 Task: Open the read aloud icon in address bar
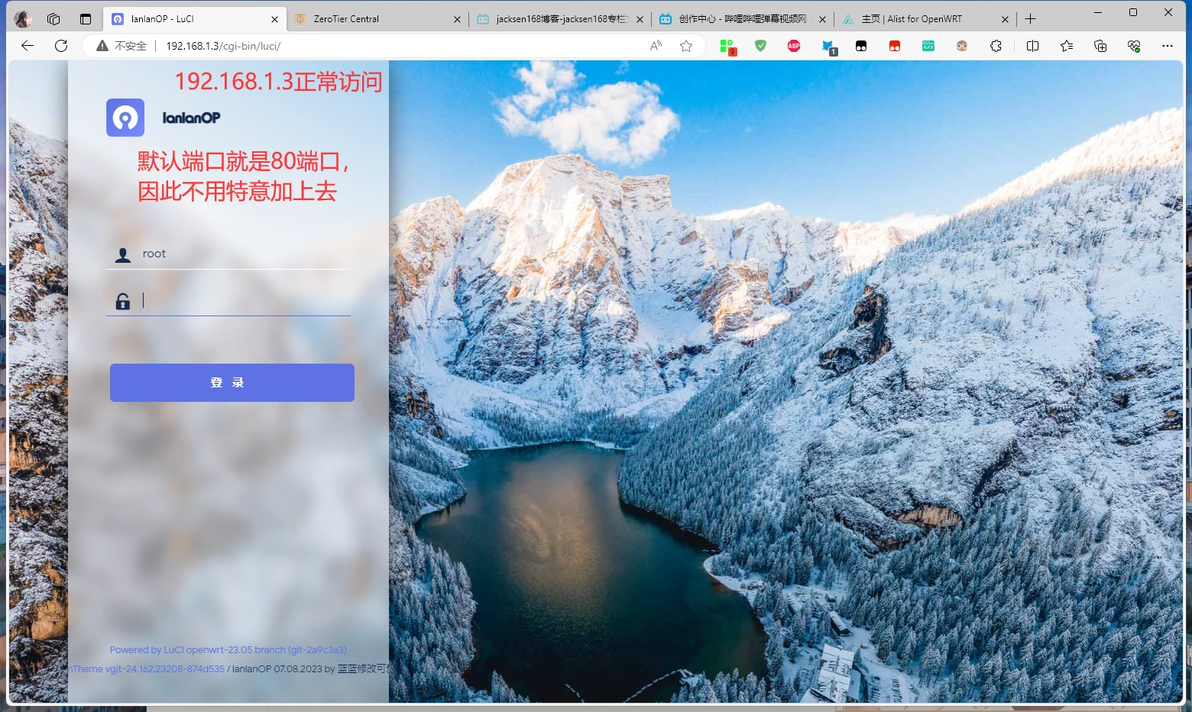click(655, 46)
